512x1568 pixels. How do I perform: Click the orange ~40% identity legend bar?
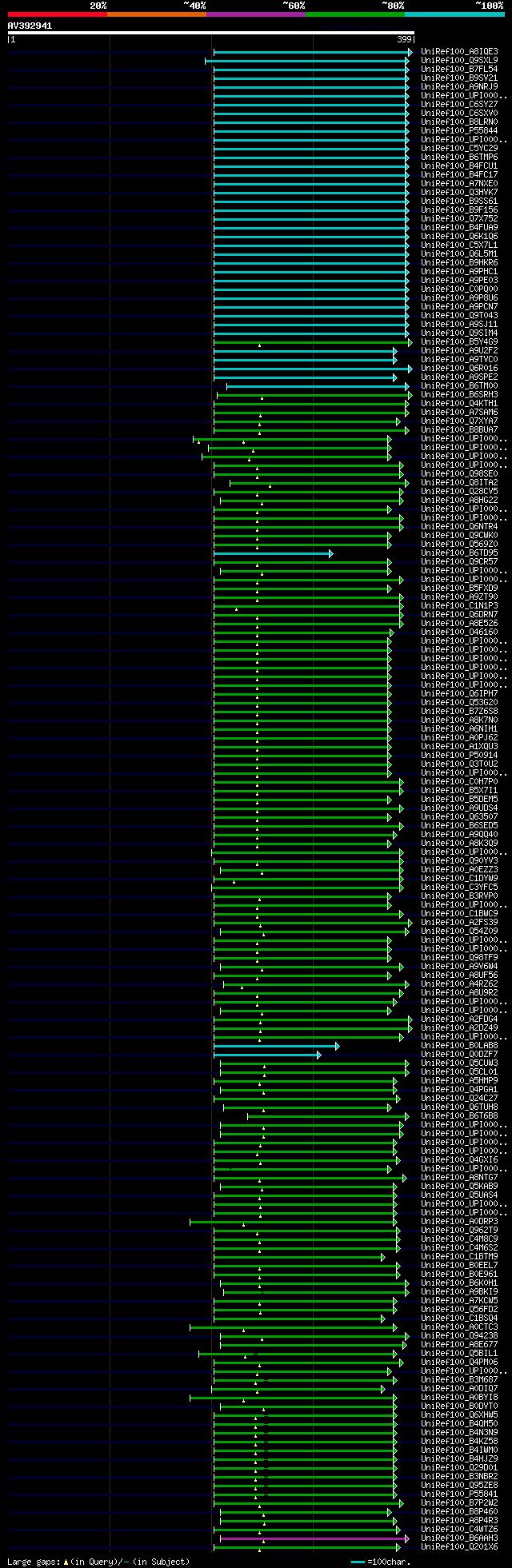[x=157, y=14]
